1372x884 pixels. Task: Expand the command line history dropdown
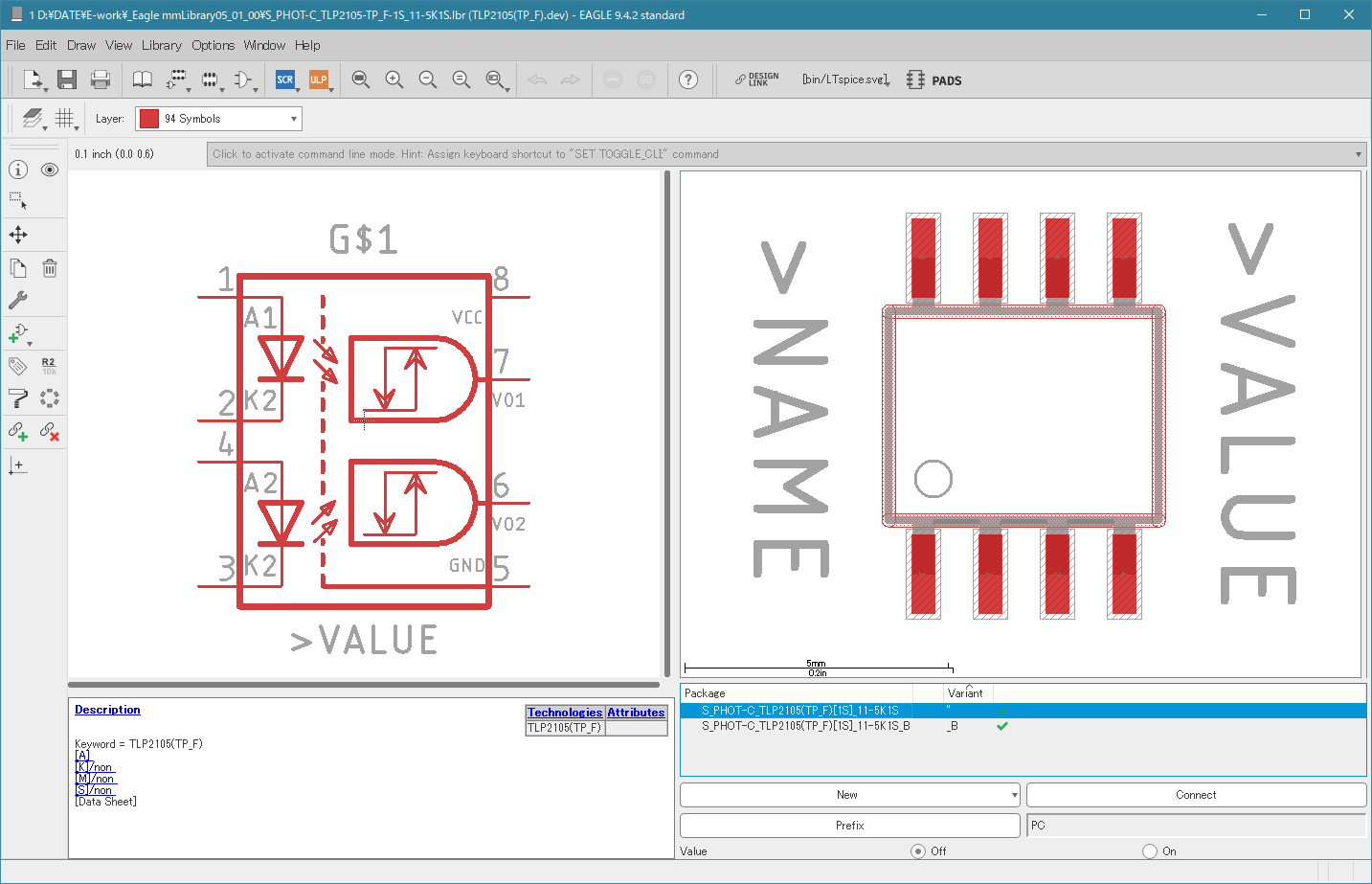click(x=1359, y=154)
